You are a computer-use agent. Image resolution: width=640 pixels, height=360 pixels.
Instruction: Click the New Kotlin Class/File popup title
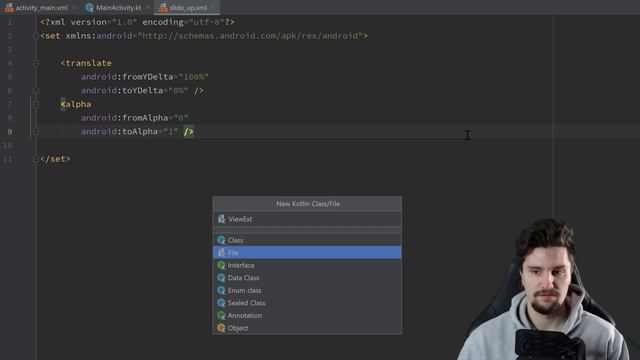[x=308, y=204]
